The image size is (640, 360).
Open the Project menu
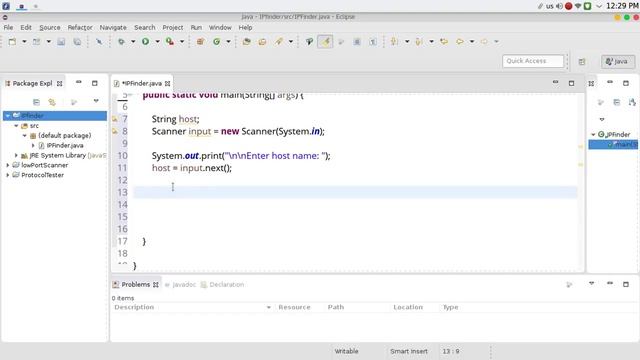click(173, 27)
